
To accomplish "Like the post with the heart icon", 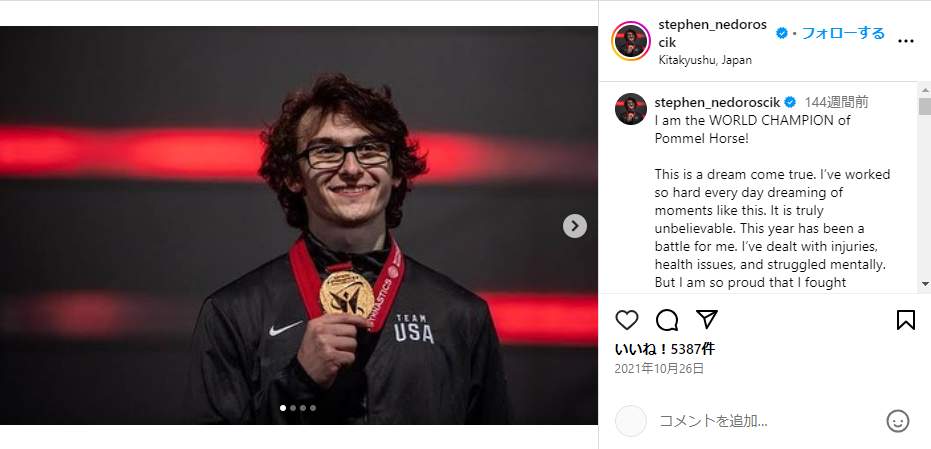I will pos(627,320).
